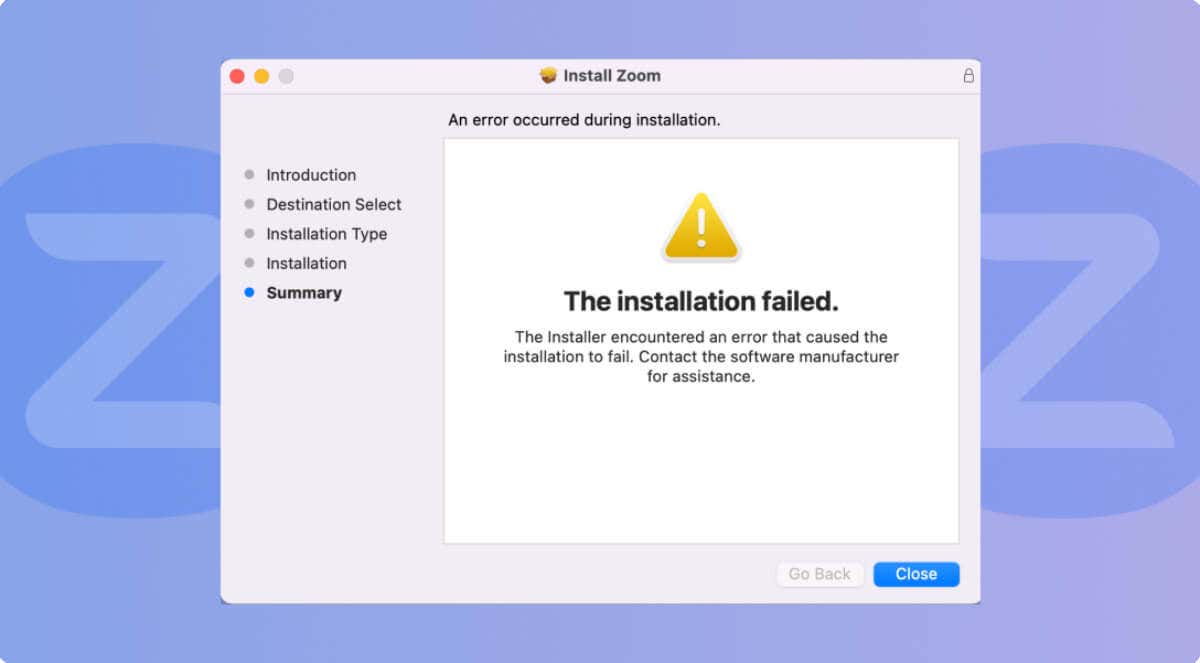Screen dimensions: 1200x663
Task: Click 'The installation failed.' heading
Action: point(701,301)
